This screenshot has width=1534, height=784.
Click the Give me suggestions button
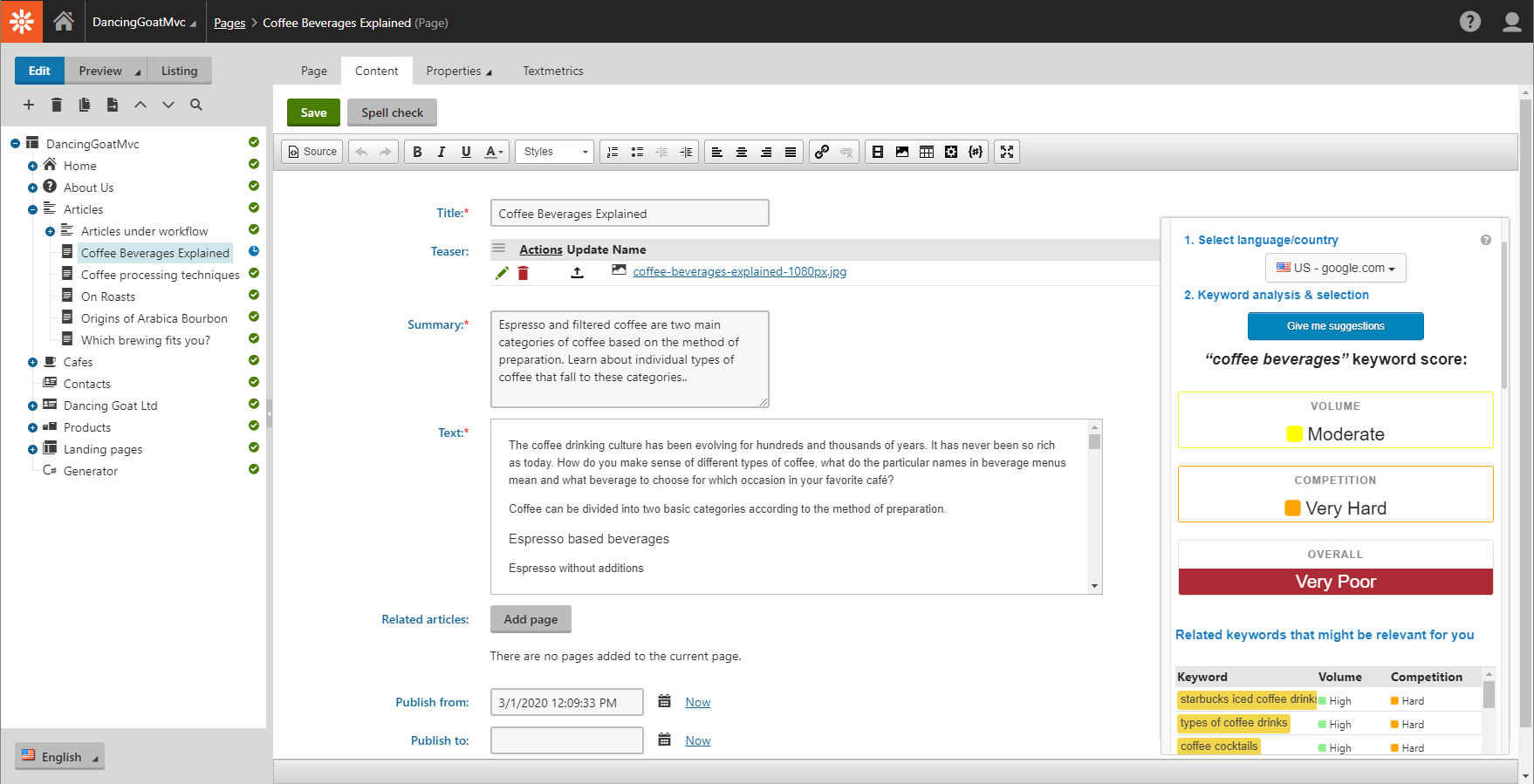(x=1335, y=326)
